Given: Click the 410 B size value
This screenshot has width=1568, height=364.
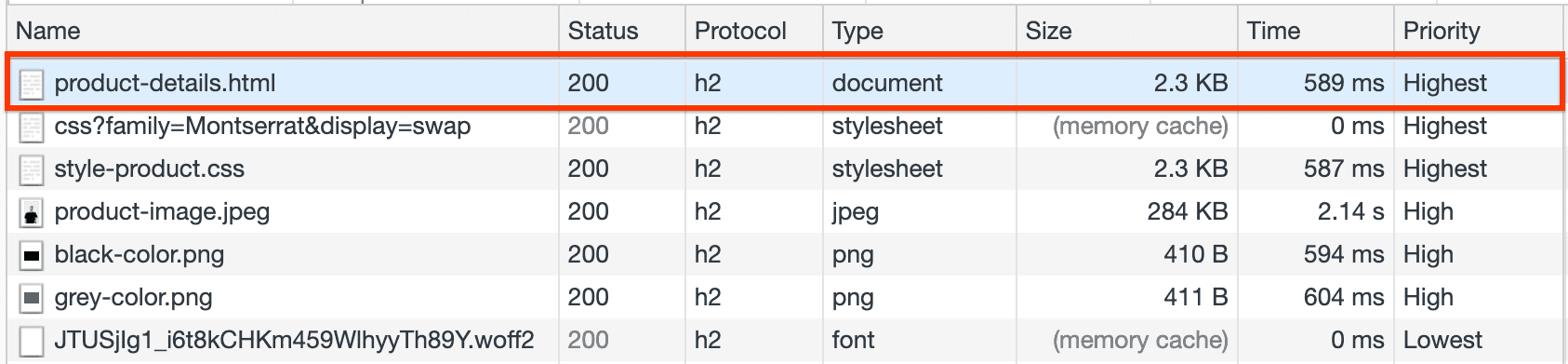Looking at the screenshot, I should click(x=1196, y=254).
